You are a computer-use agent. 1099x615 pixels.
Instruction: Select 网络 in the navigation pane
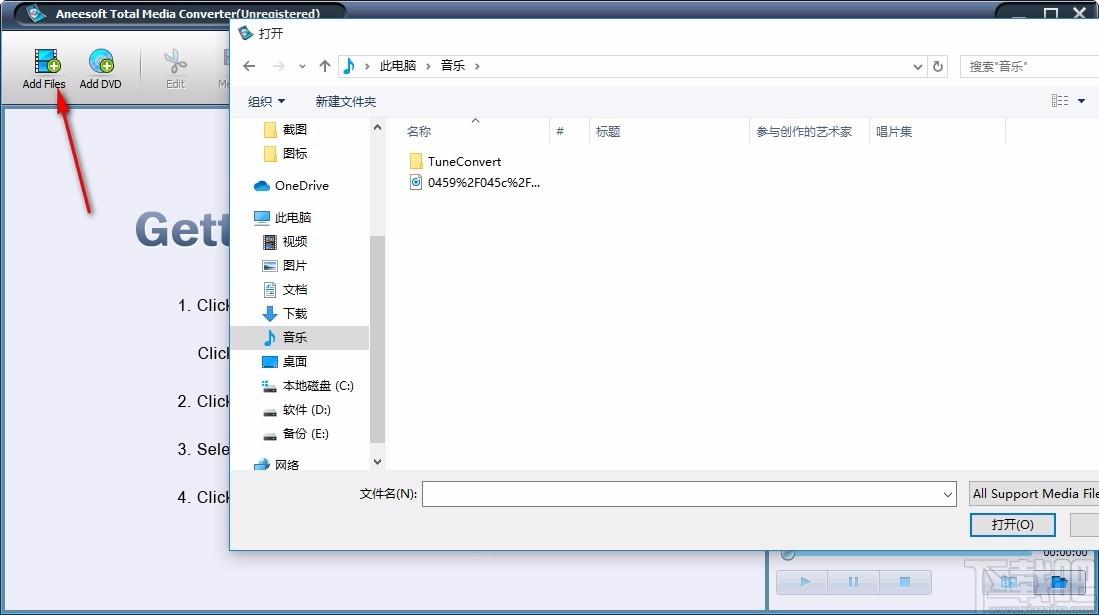(277, 464)
